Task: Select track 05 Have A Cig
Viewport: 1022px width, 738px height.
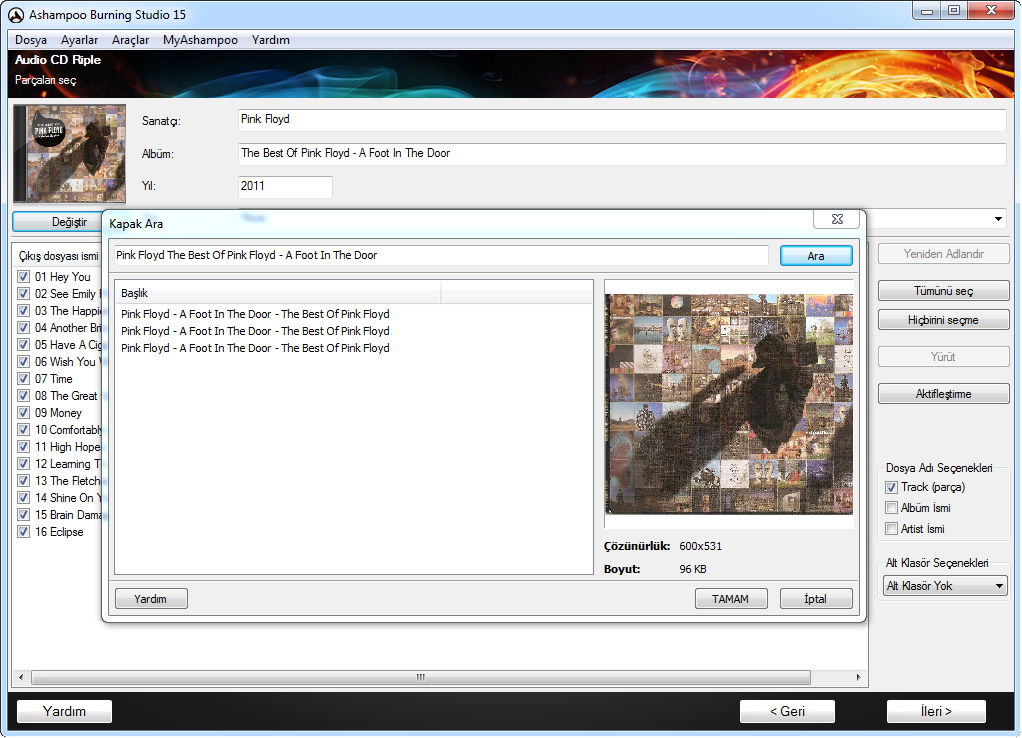Action: tap(68, 344)
